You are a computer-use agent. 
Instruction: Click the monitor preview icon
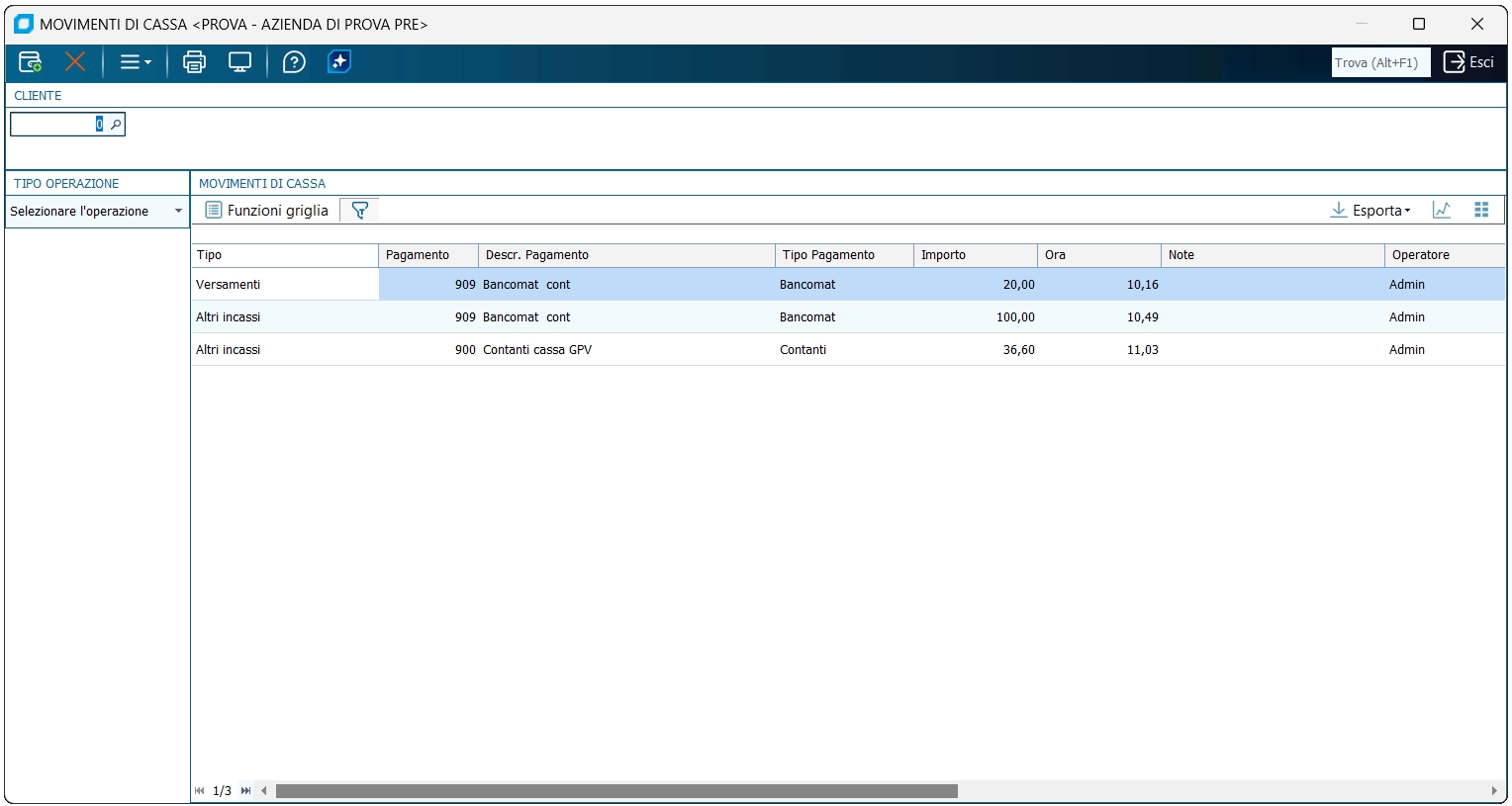pyautogui.click(x=239, y=62)
